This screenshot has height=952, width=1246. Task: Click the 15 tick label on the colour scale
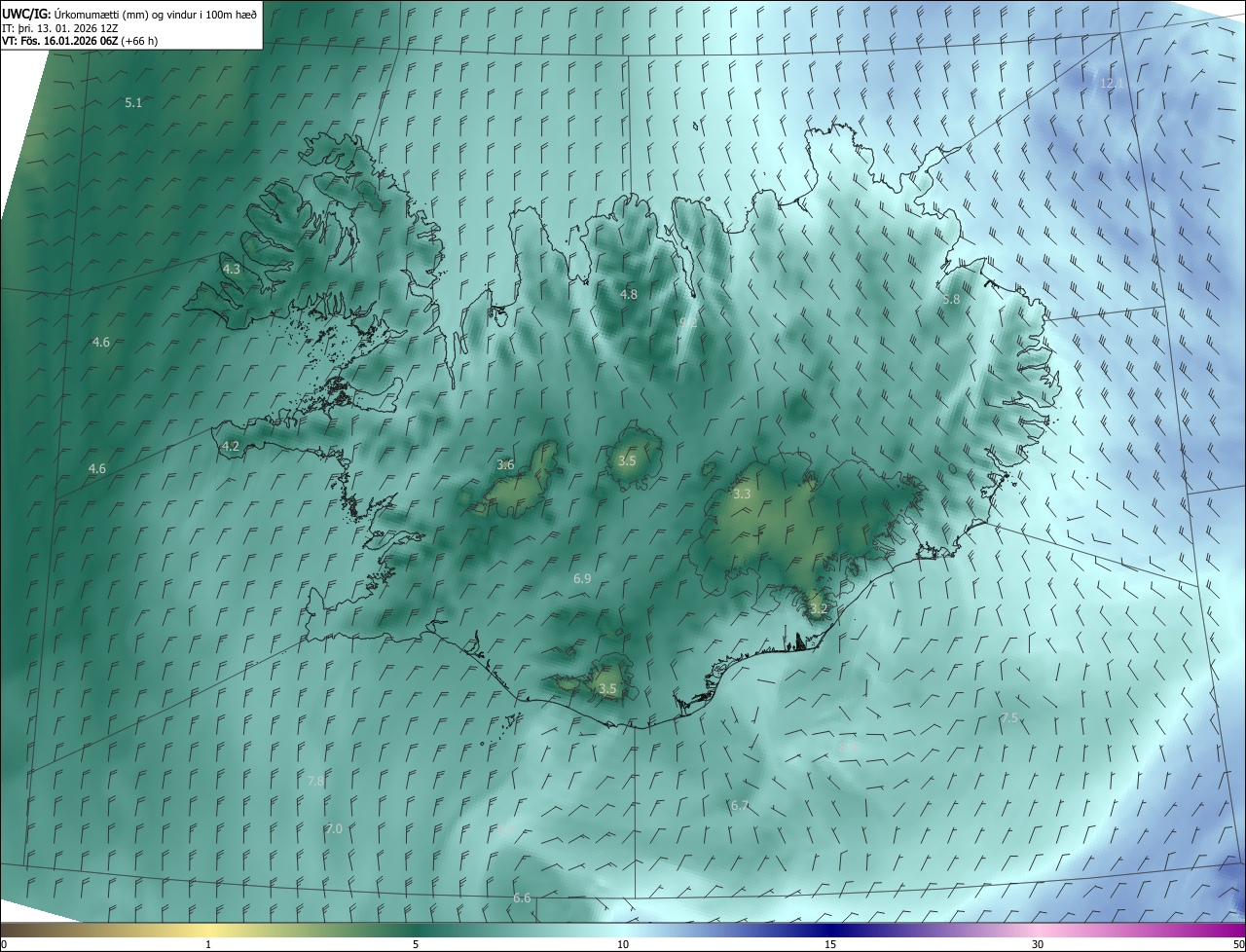tap(830, 944)
